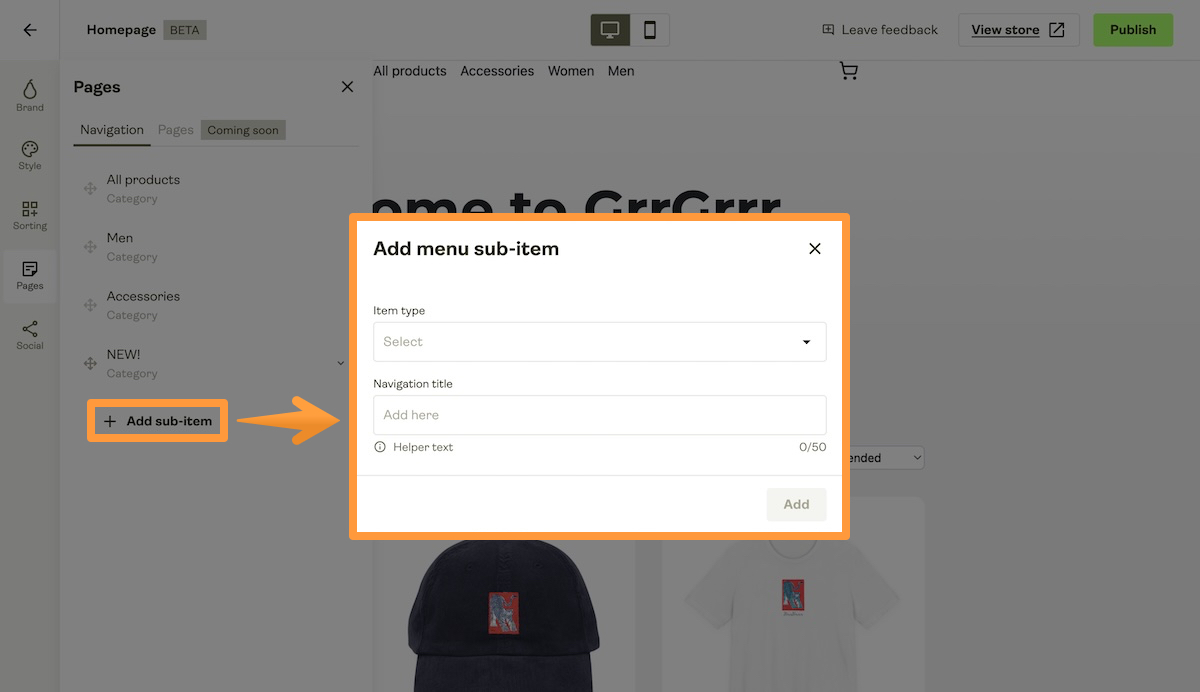Collapse the NEW! item chevron
The width and height of the screenshot is (1200, 692).
pos(340,363)
